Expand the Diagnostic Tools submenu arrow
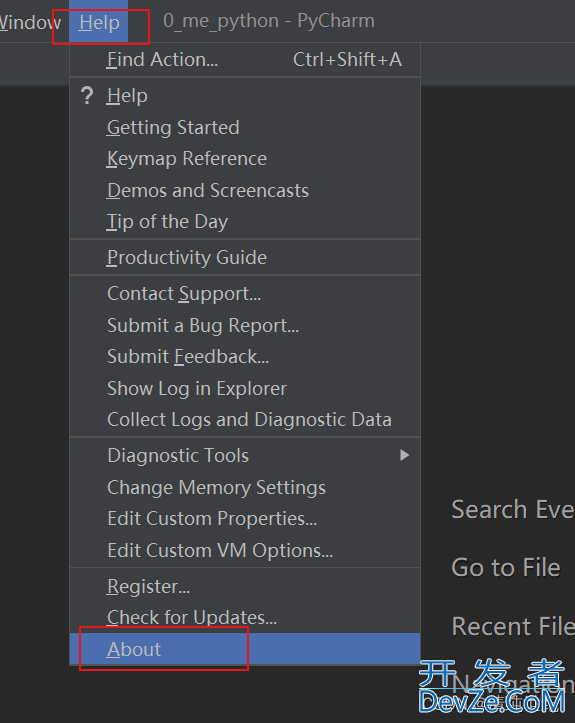This screenshot has height=723, width=575. (x=404, y=456)
